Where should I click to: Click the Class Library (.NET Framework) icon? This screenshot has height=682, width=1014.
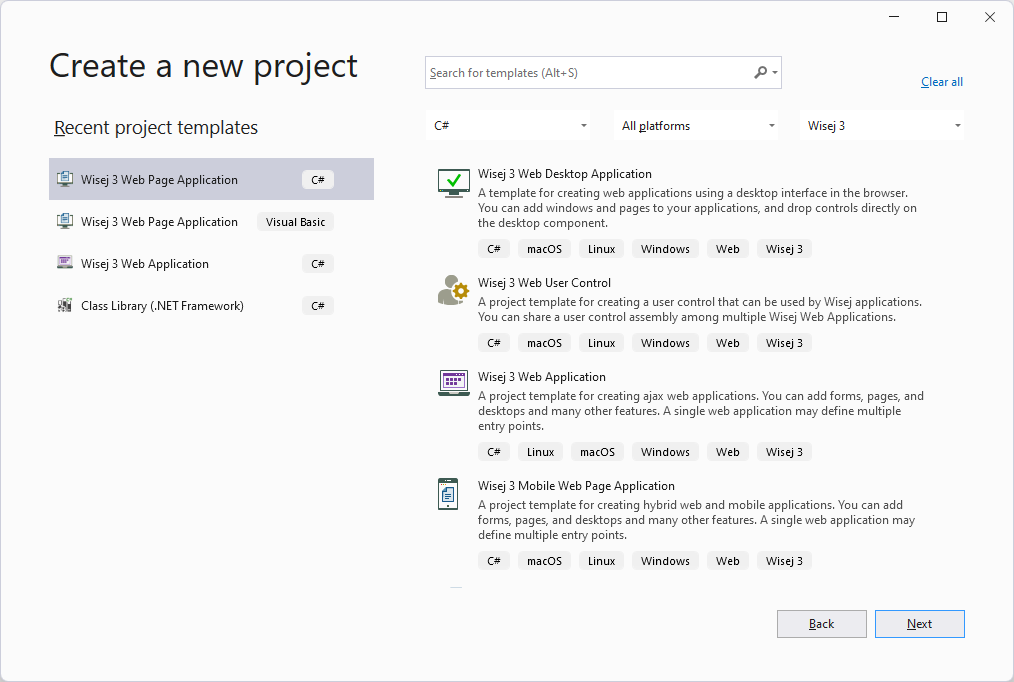pos(65,305)
